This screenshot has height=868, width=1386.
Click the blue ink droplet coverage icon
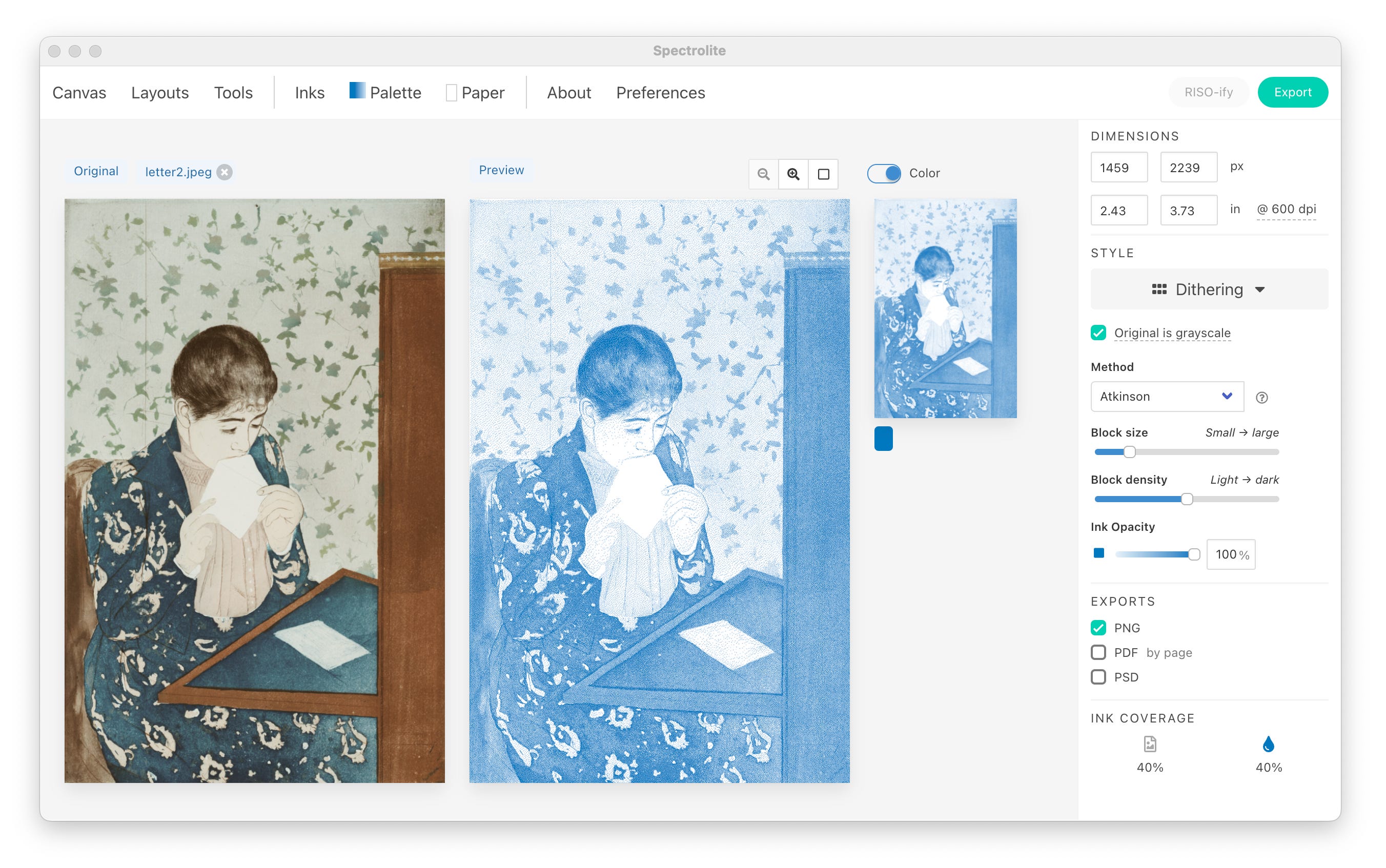pos(1268,745)
